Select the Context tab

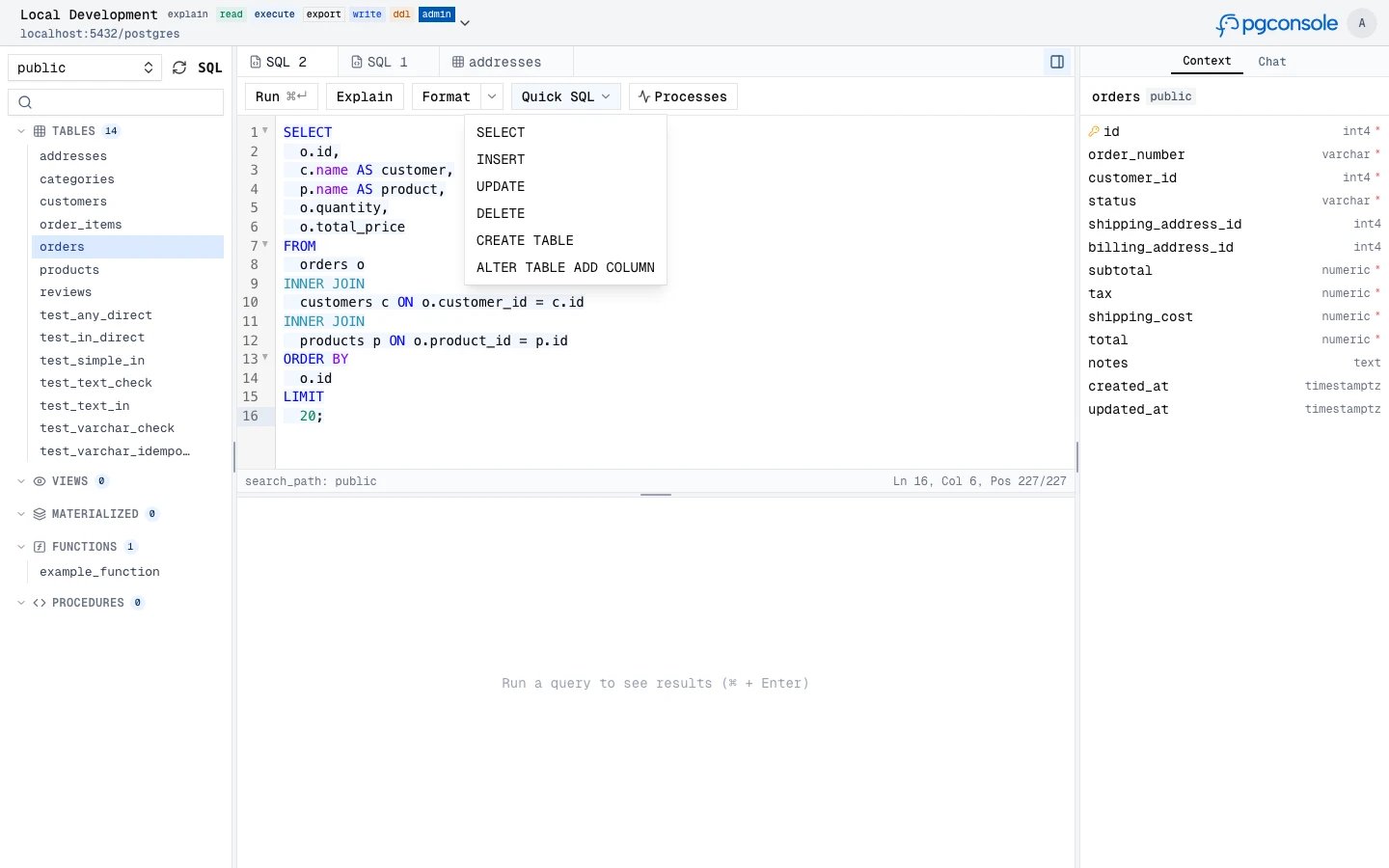tap(1207, 61)
